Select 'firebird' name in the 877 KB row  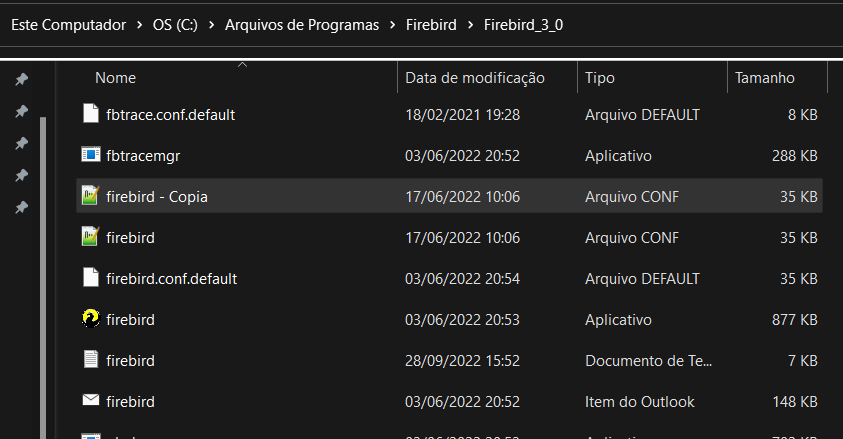click(x=130, y=320)
